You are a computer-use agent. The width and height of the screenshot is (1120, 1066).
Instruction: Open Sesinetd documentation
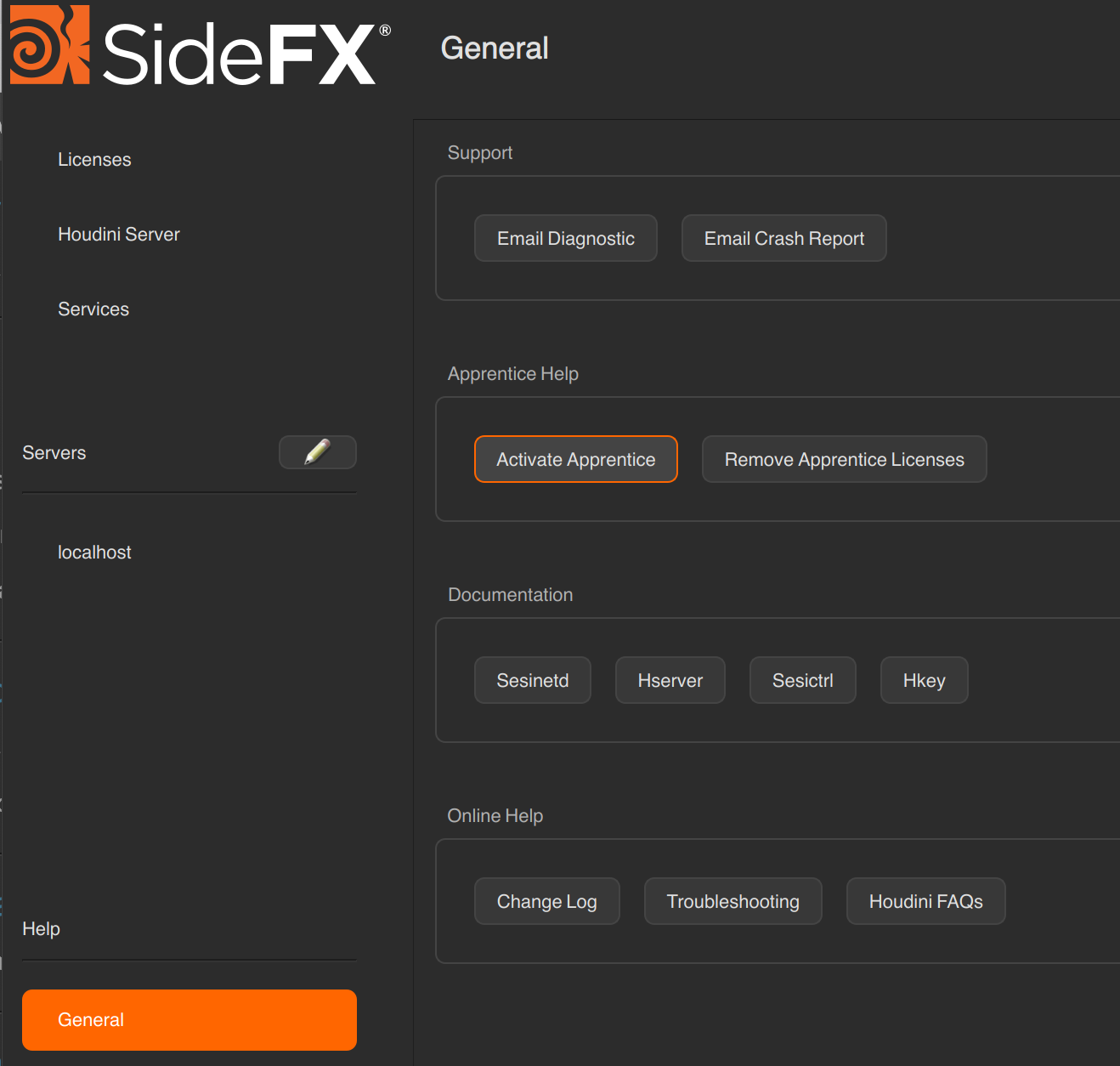pos(533,680)
